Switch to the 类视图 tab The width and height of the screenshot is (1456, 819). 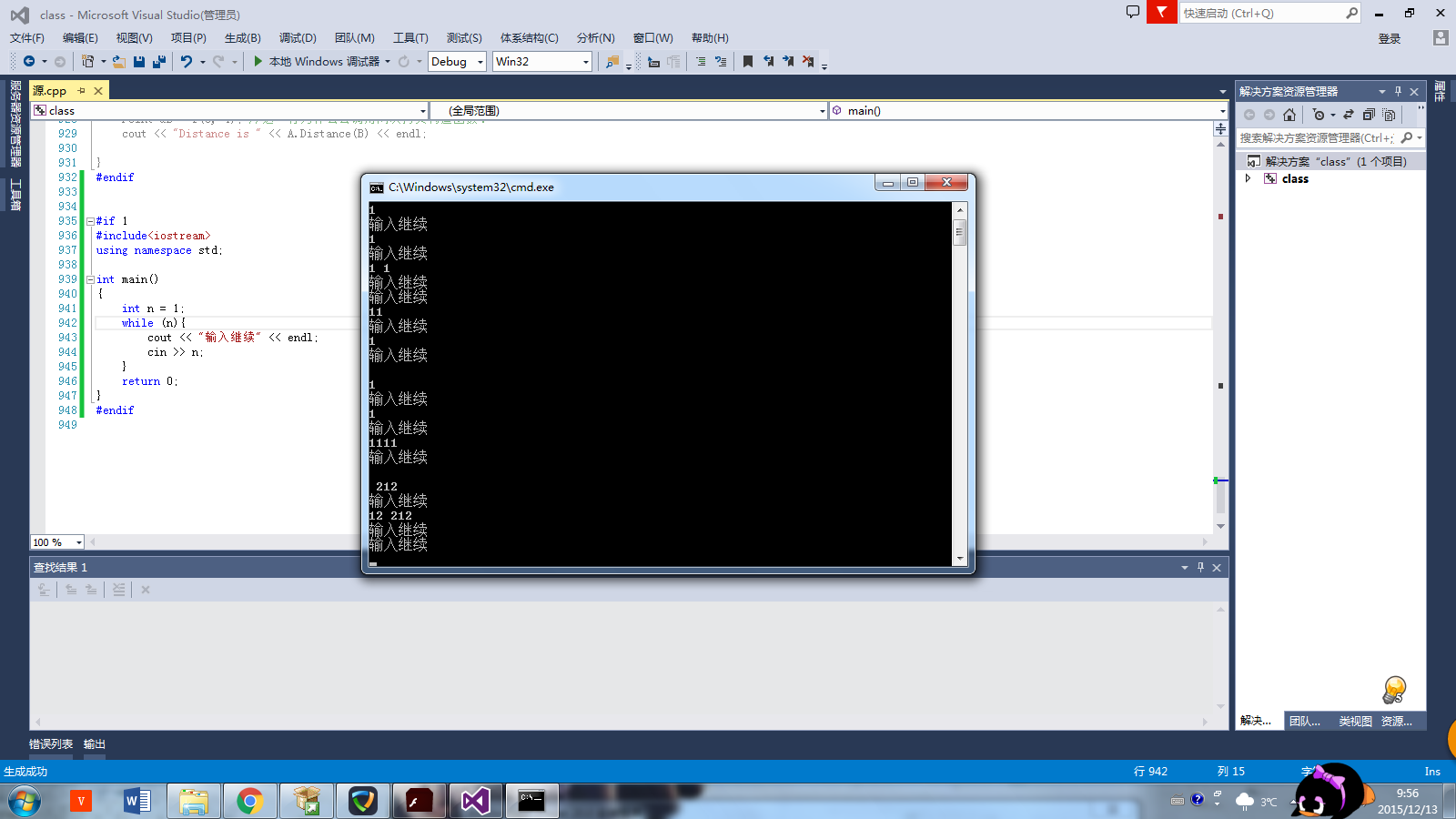click(x=1355, y=721)
